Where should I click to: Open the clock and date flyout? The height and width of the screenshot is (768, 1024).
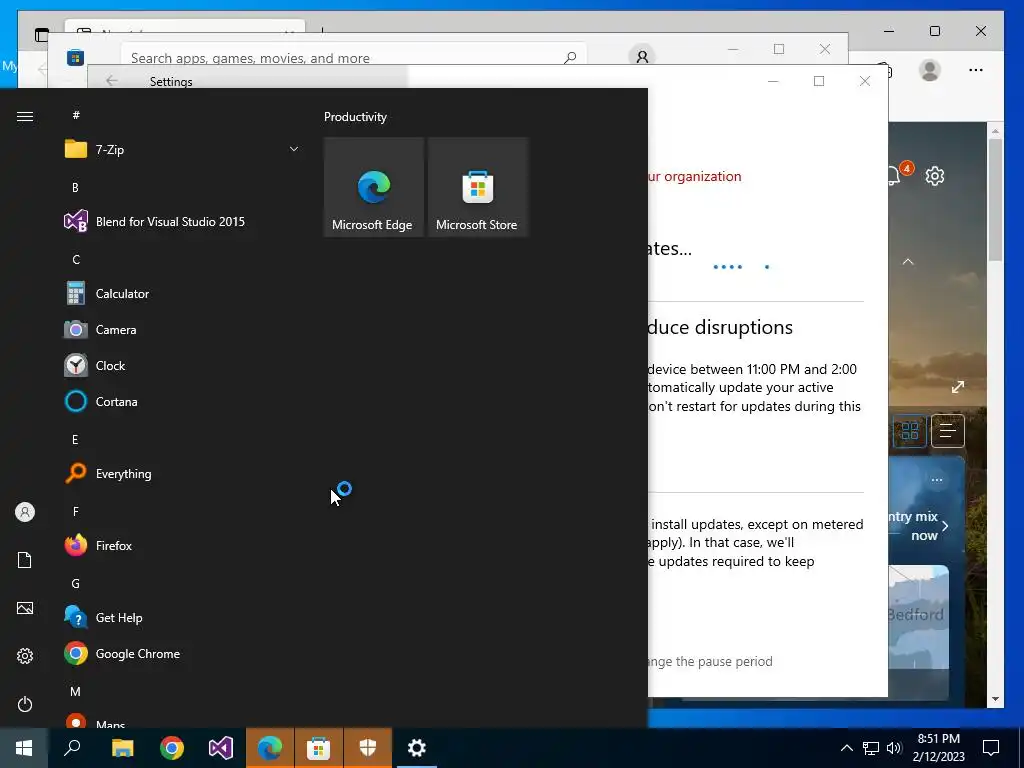click(x=938, y=748)
